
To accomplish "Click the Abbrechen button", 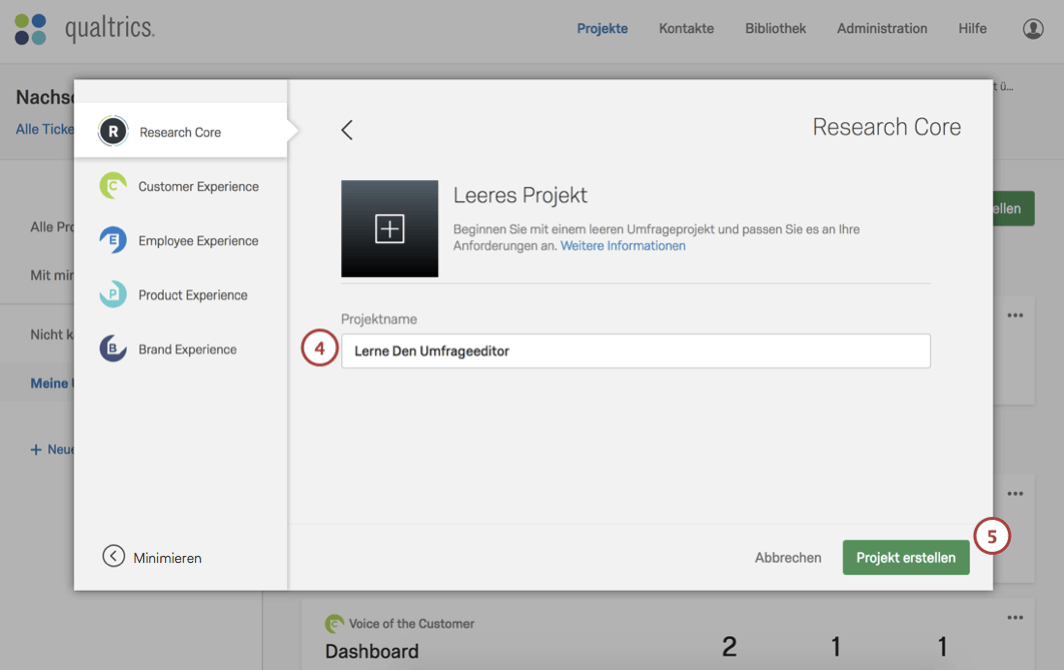I will click(x=788, y=557).
